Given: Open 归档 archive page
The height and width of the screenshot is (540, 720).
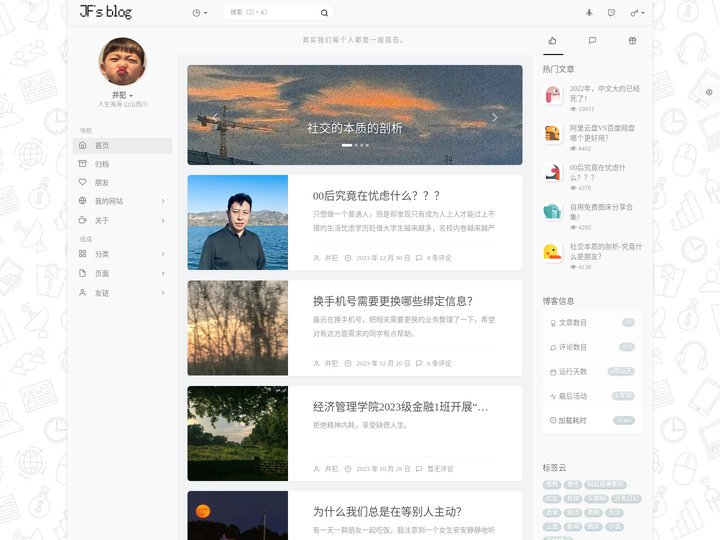Looking at the screenshot, I should pos(122,164).
